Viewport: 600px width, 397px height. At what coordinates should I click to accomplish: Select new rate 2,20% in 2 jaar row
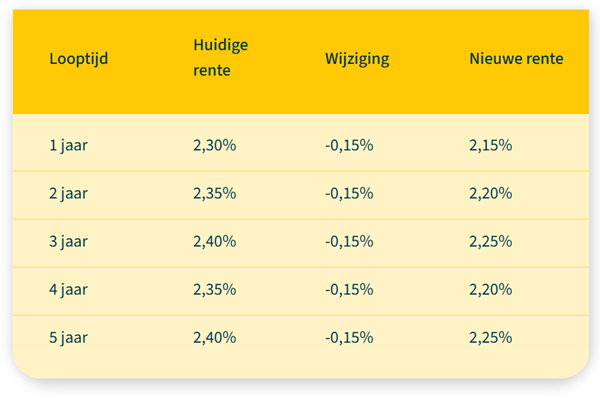pos(491,193)
